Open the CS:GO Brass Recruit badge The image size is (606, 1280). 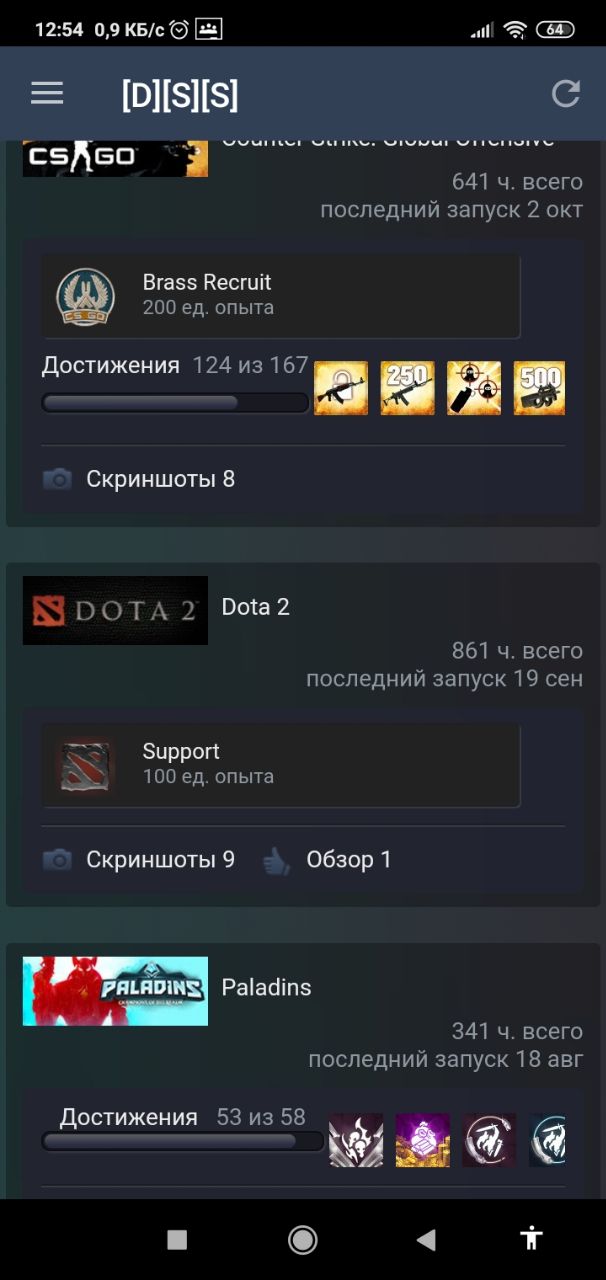coord(281,295)
